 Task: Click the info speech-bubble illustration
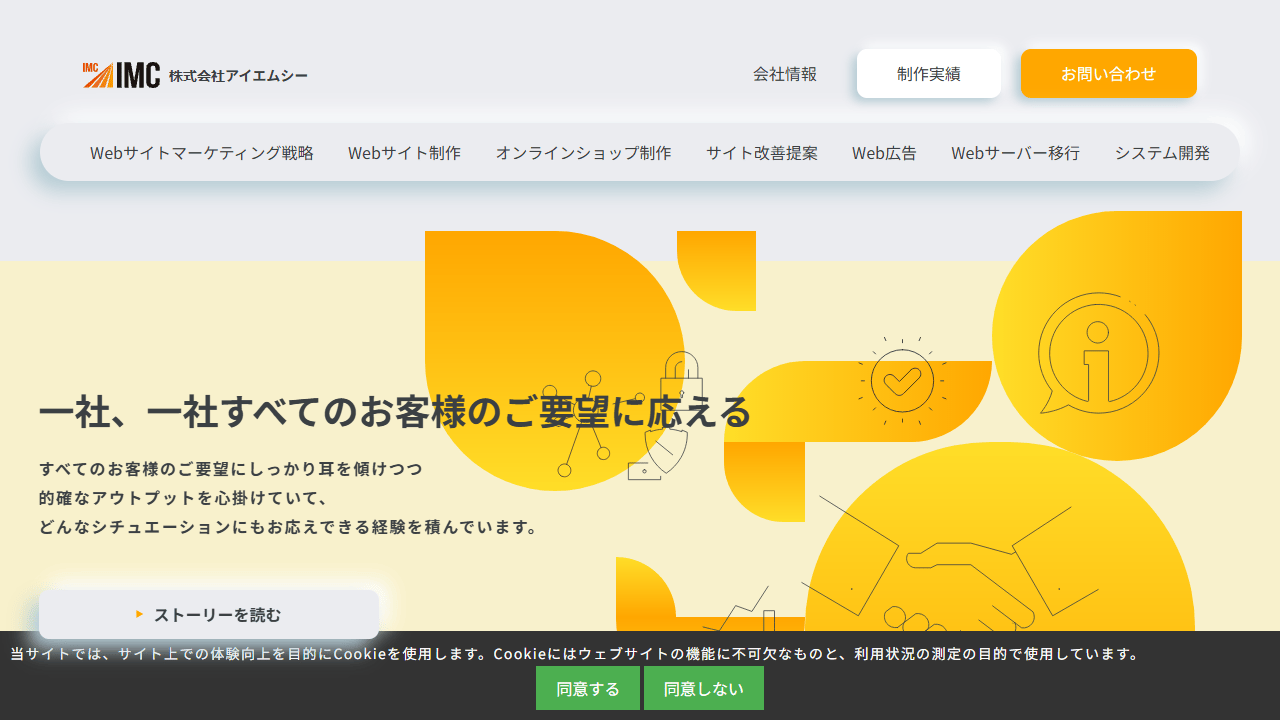(1098, 352)
